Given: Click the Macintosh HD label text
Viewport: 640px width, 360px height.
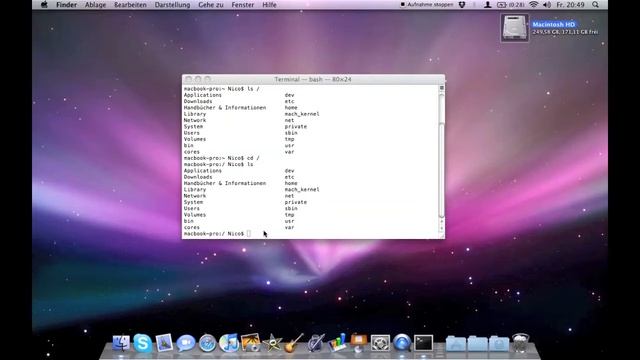Looking at the screenshot, I should tap(553, 24).
